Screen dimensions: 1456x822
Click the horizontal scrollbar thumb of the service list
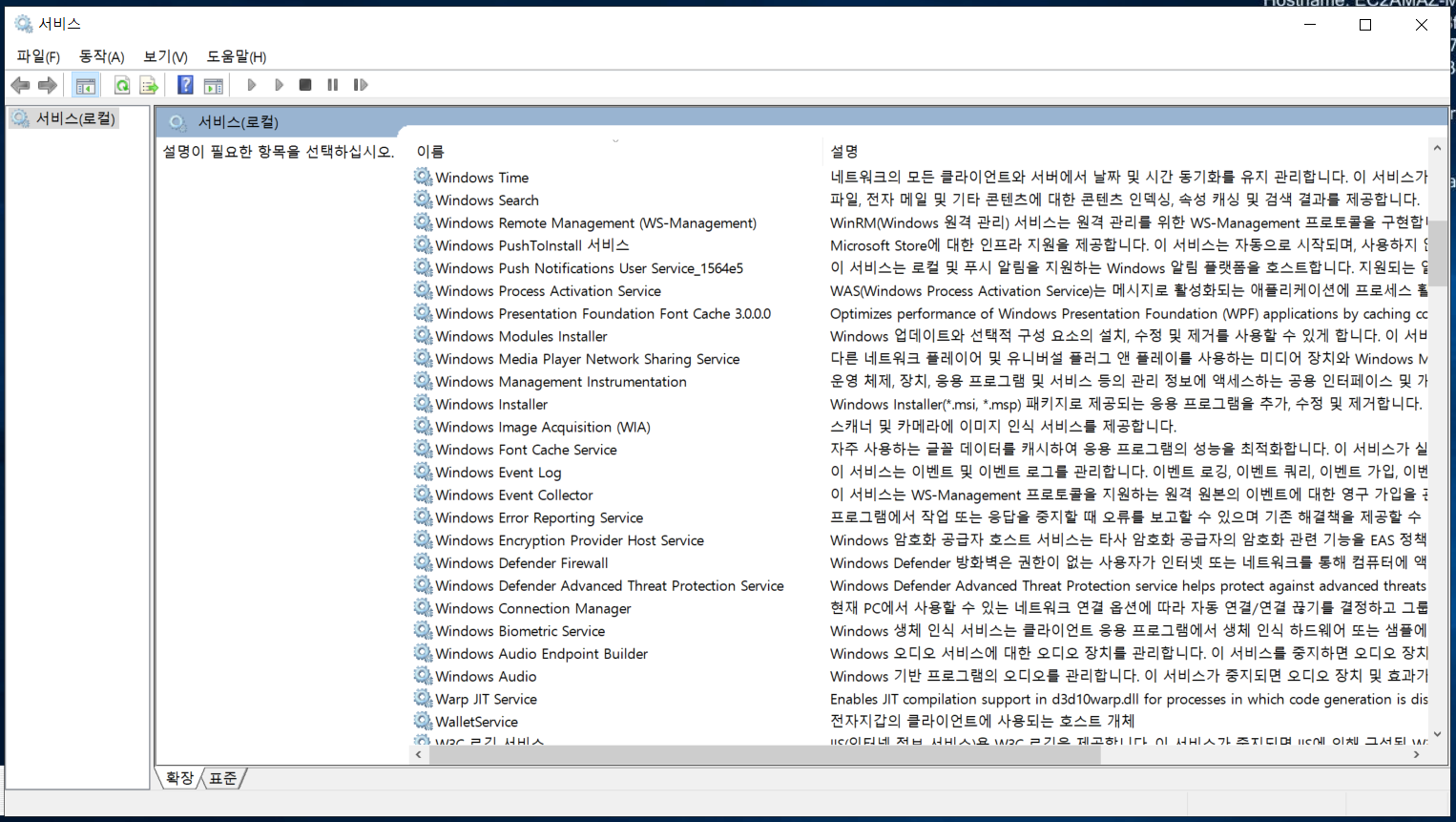764,754
